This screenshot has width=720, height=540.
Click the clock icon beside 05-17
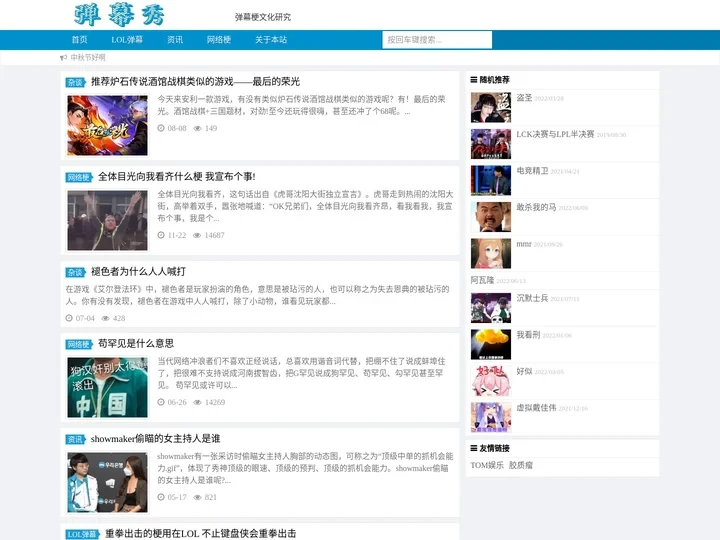click(161, 497)
